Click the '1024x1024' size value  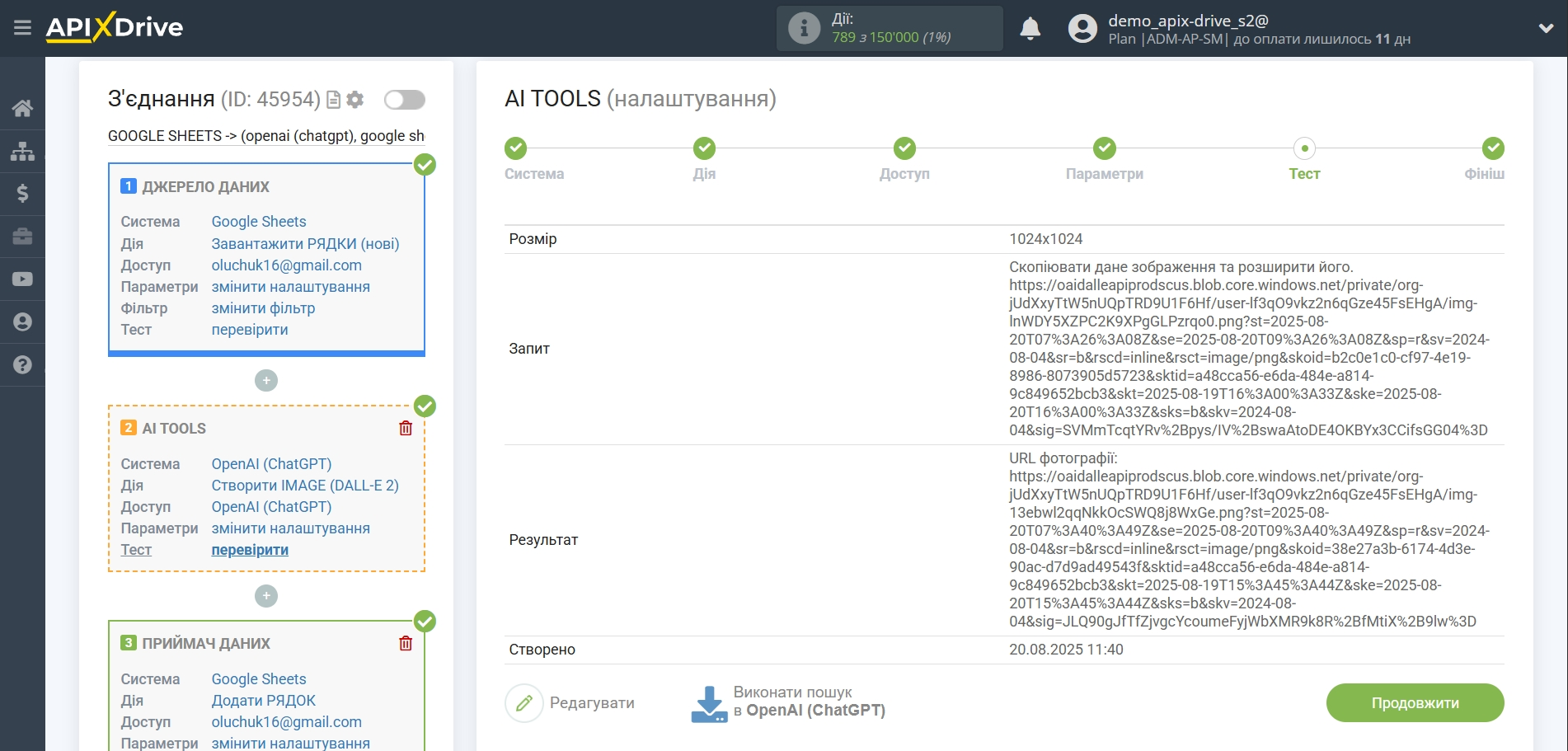1045,239
